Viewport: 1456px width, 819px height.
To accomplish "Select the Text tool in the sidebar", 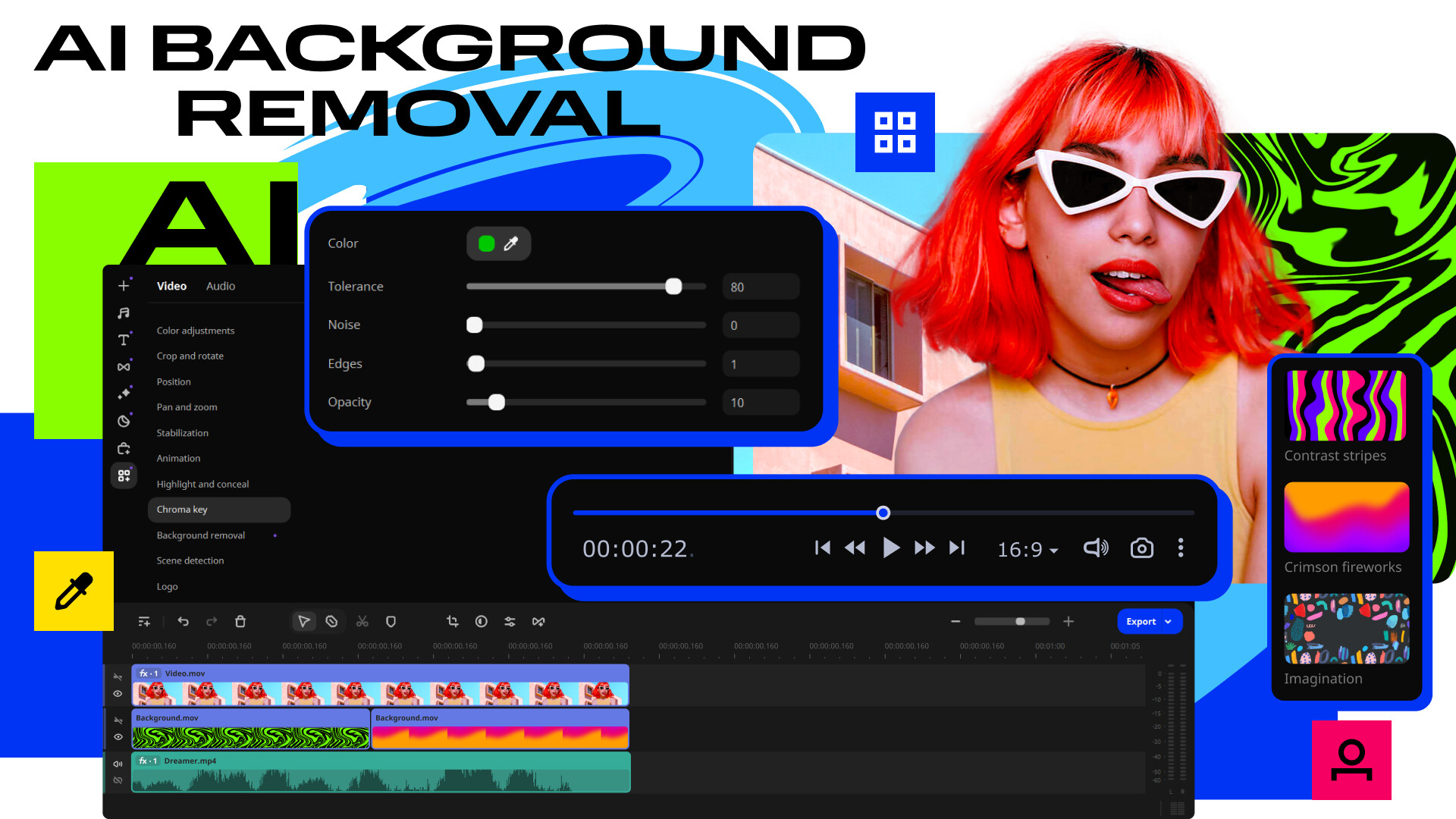I will tap(123, 340).
